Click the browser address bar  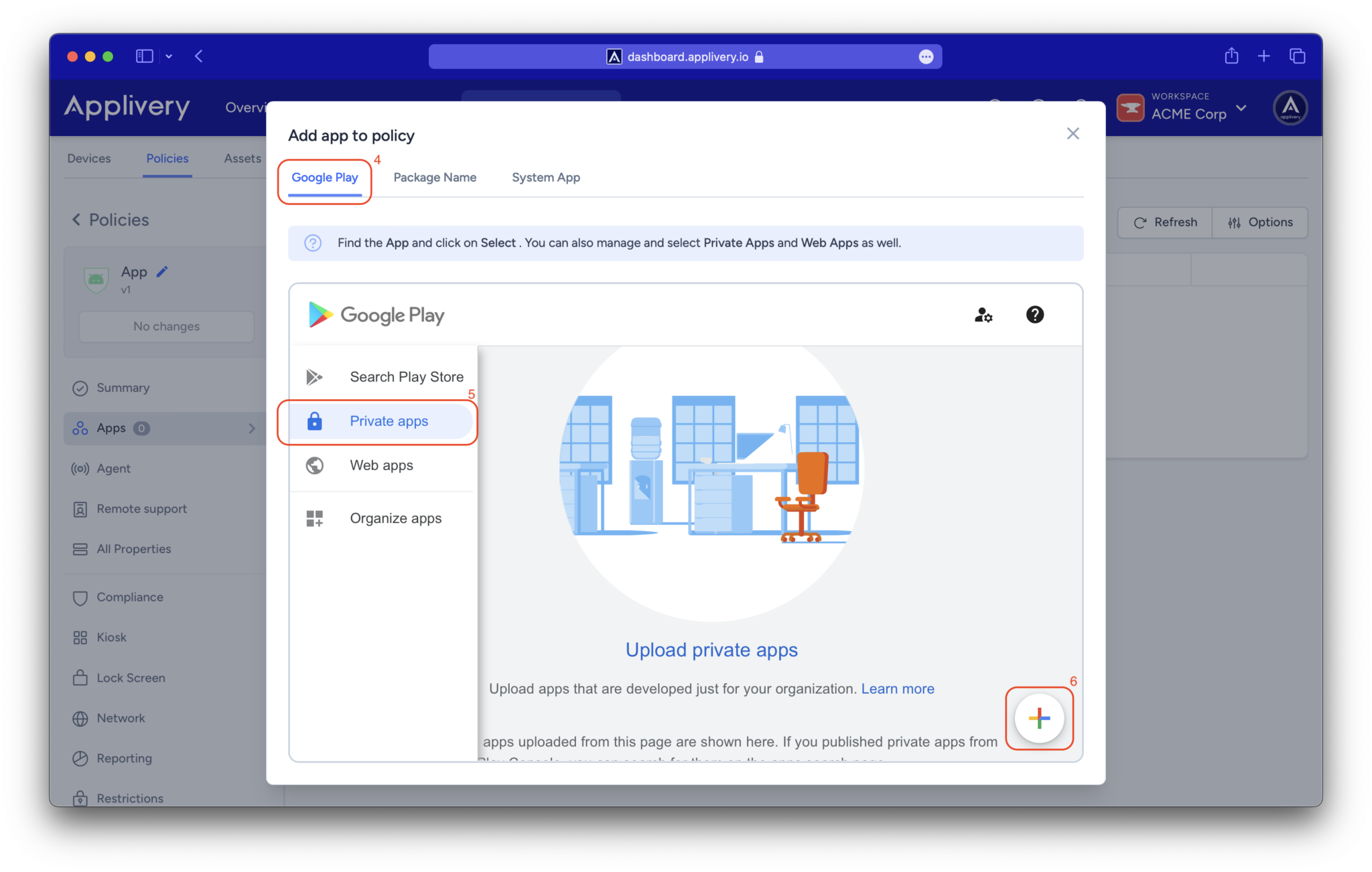tap(685, 56)
